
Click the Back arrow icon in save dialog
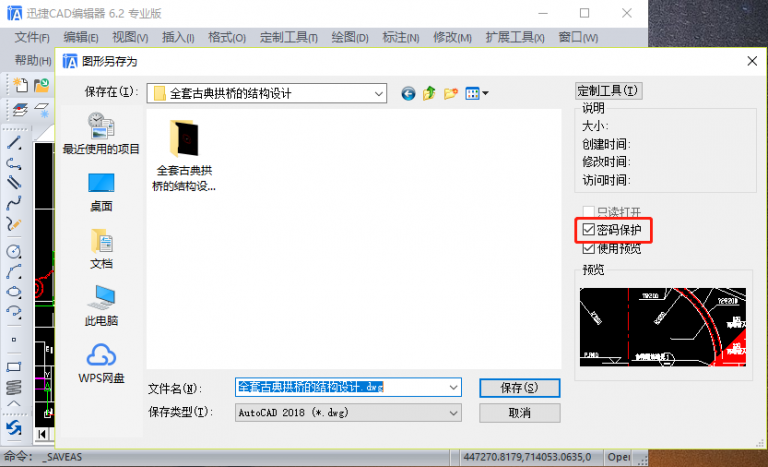[x=408, y=93]
